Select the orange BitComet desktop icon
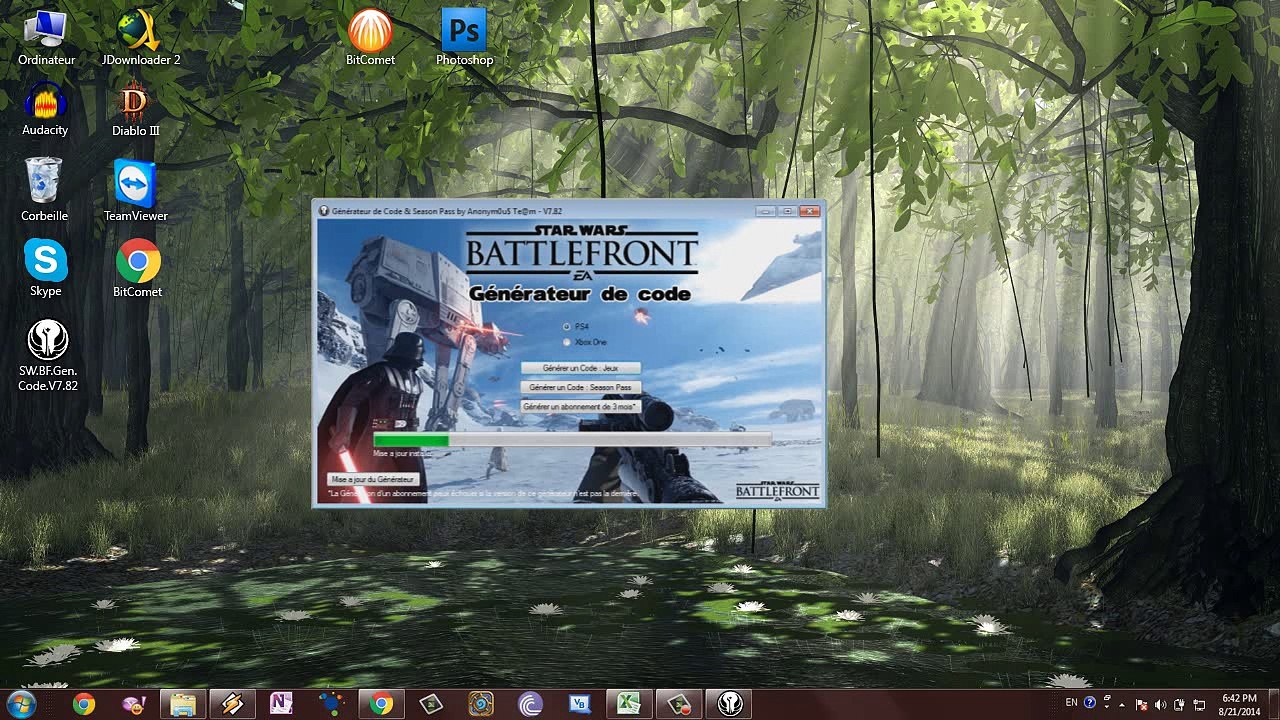Viewport: 1280px width, 720px height. click(x=370, y=39)
